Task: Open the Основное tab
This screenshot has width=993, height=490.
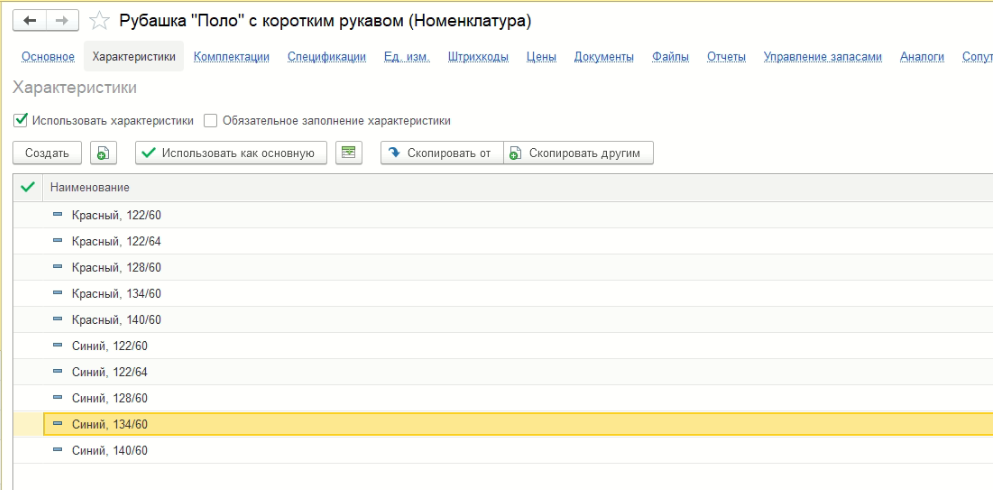Action: pyautogui.click(x=48, y=57)
